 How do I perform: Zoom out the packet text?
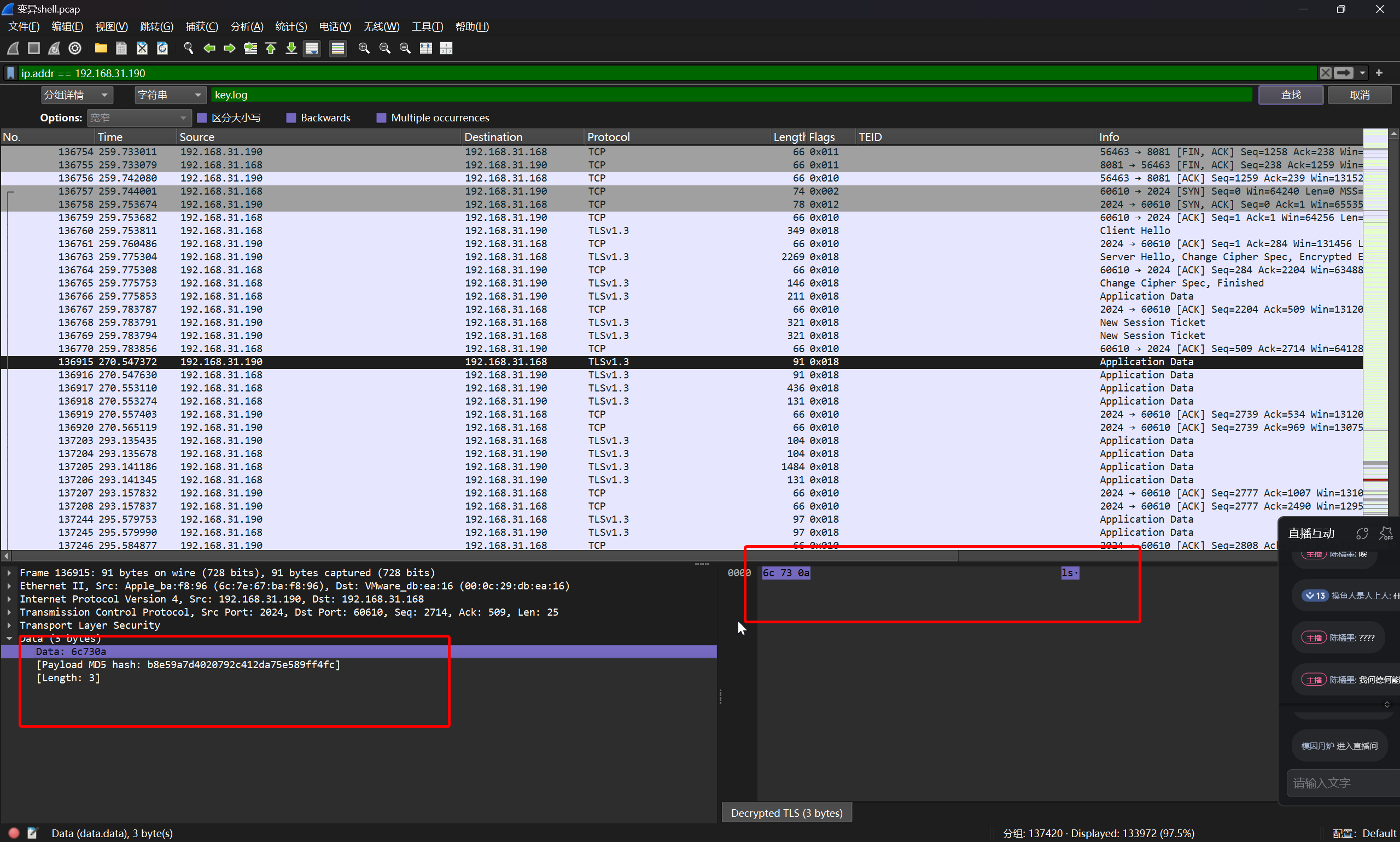pos(385,48)
